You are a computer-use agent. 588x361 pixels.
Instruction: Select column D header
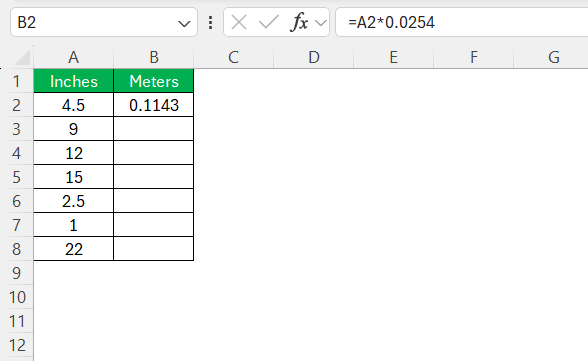[314, 57]
